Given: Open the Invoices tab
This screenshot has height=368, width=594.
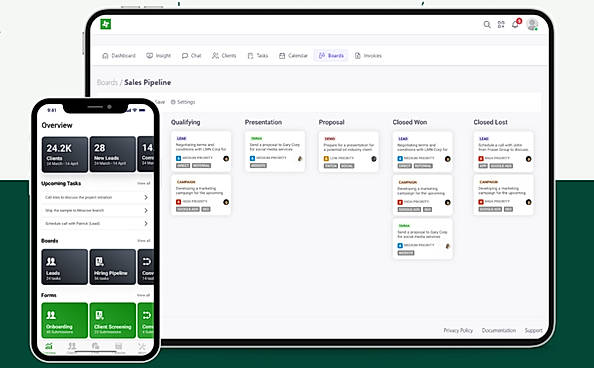Looking at the screenshot, I should 368,56.
